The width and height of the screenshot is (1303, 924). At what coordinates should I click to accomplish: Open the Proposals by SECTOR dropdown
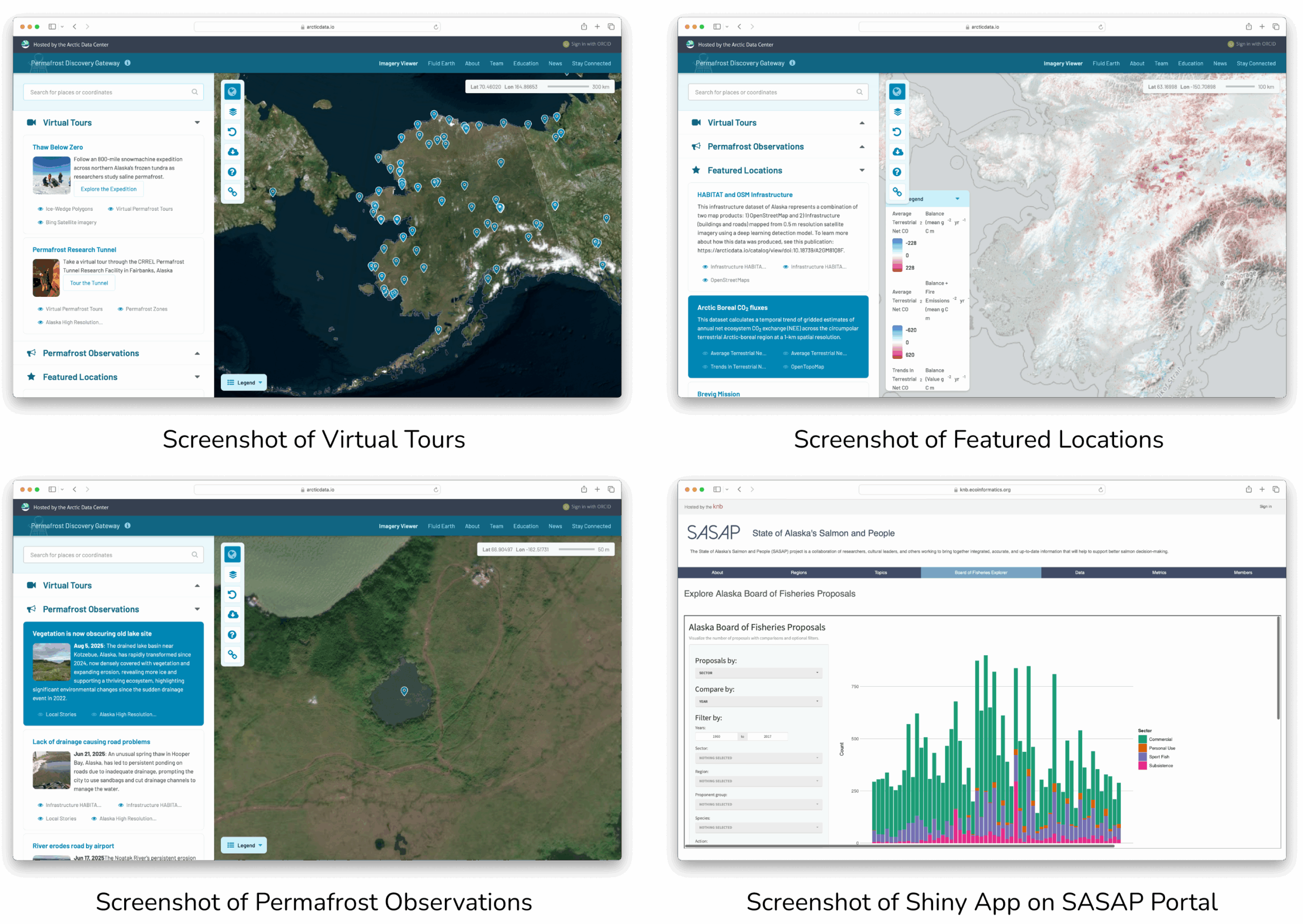758,673
